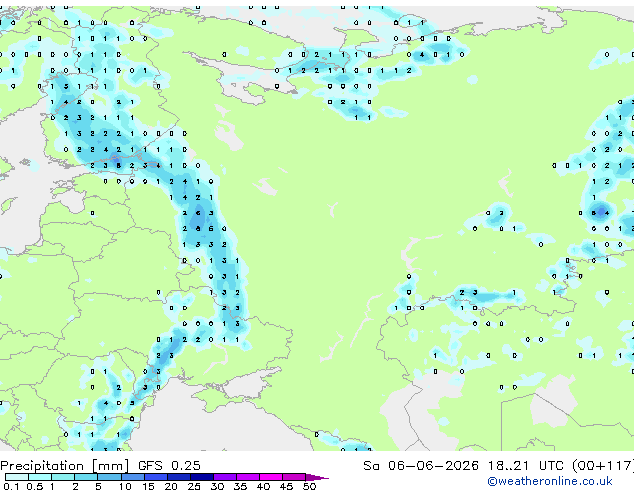Click the 2–5 mm legend color swatch
The image size is (634, 490).
coord(86,477)
